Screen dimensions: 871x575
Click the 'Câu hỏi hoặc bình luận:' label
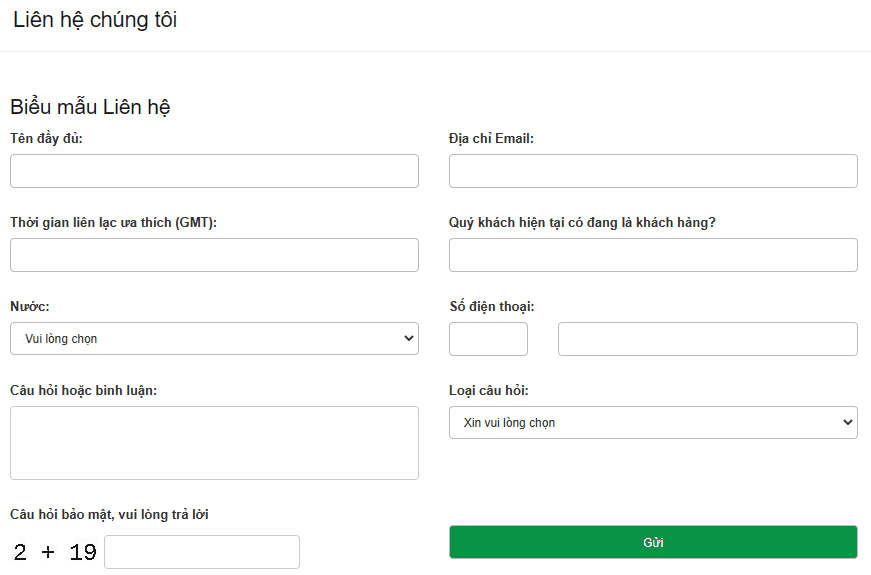coord(83,391)
